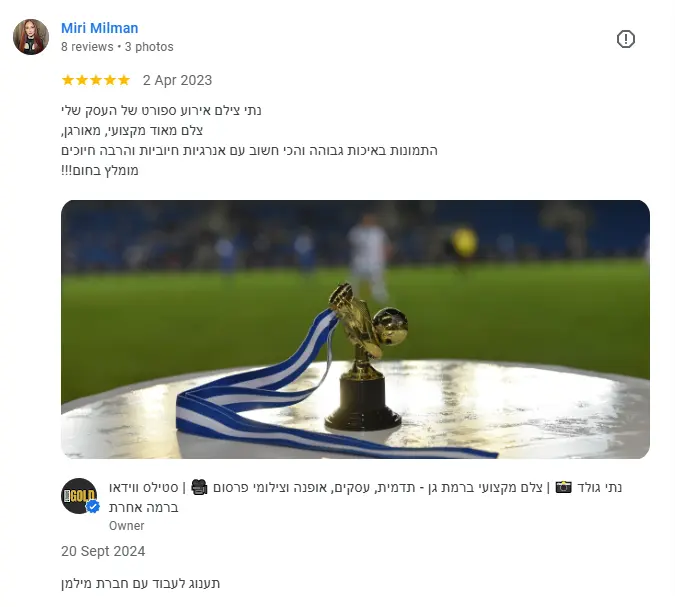
Task: Click the first line of review text
Action: click(161, 111)
